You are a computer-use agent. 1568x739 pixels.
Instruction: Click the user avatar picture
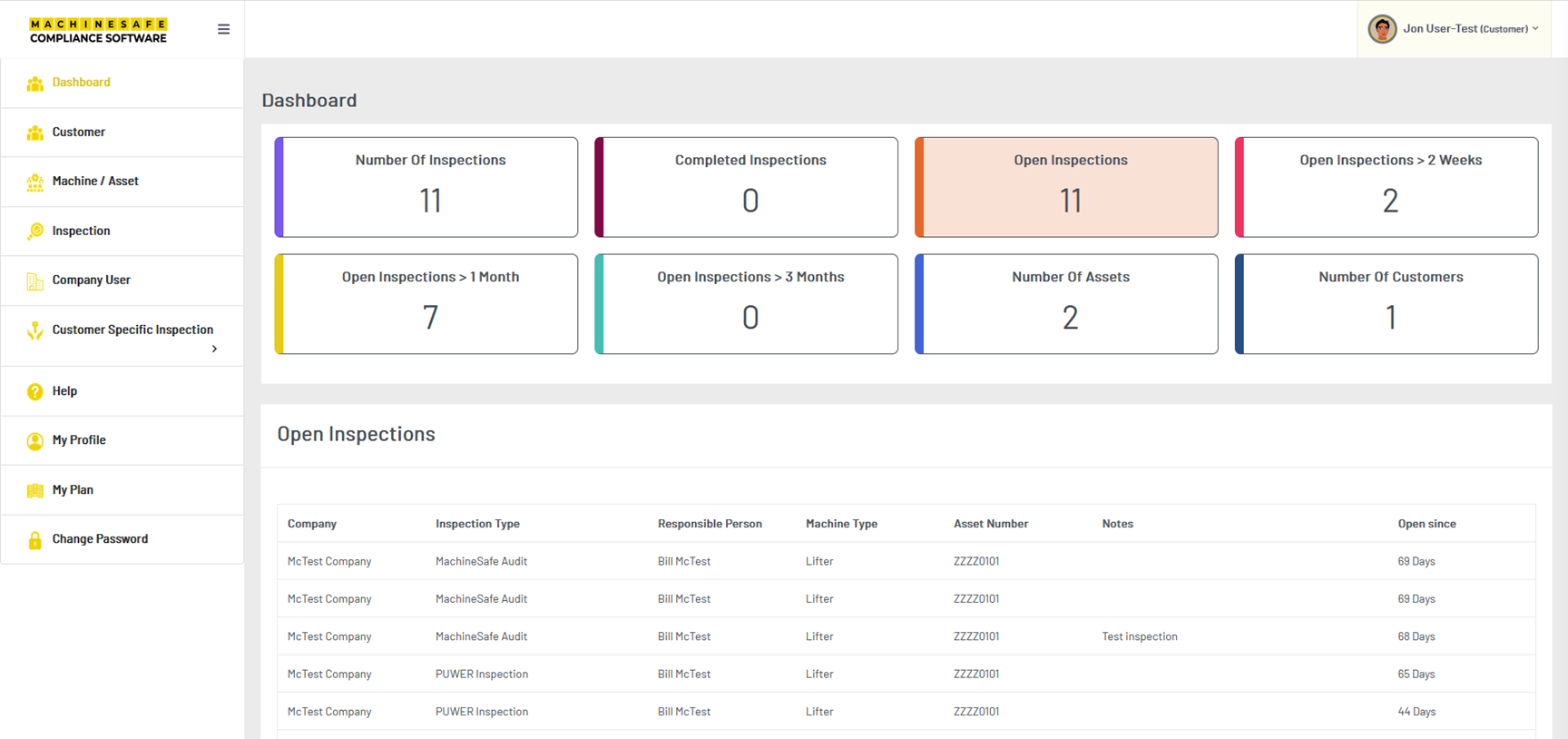pos(1381,29)
